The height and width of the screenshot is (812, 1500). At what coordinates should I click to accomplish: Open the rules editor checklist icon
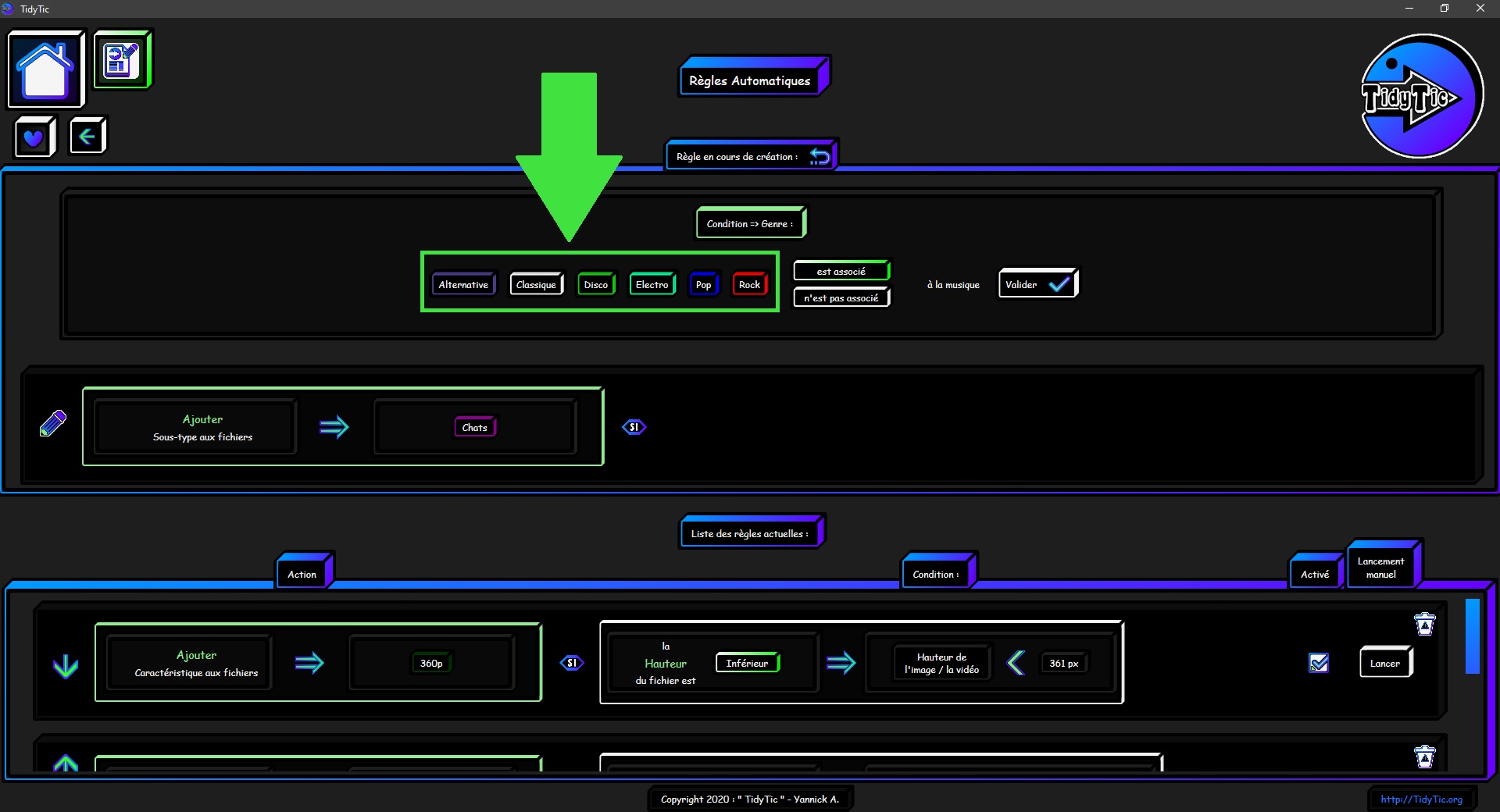tap(122, 60)
